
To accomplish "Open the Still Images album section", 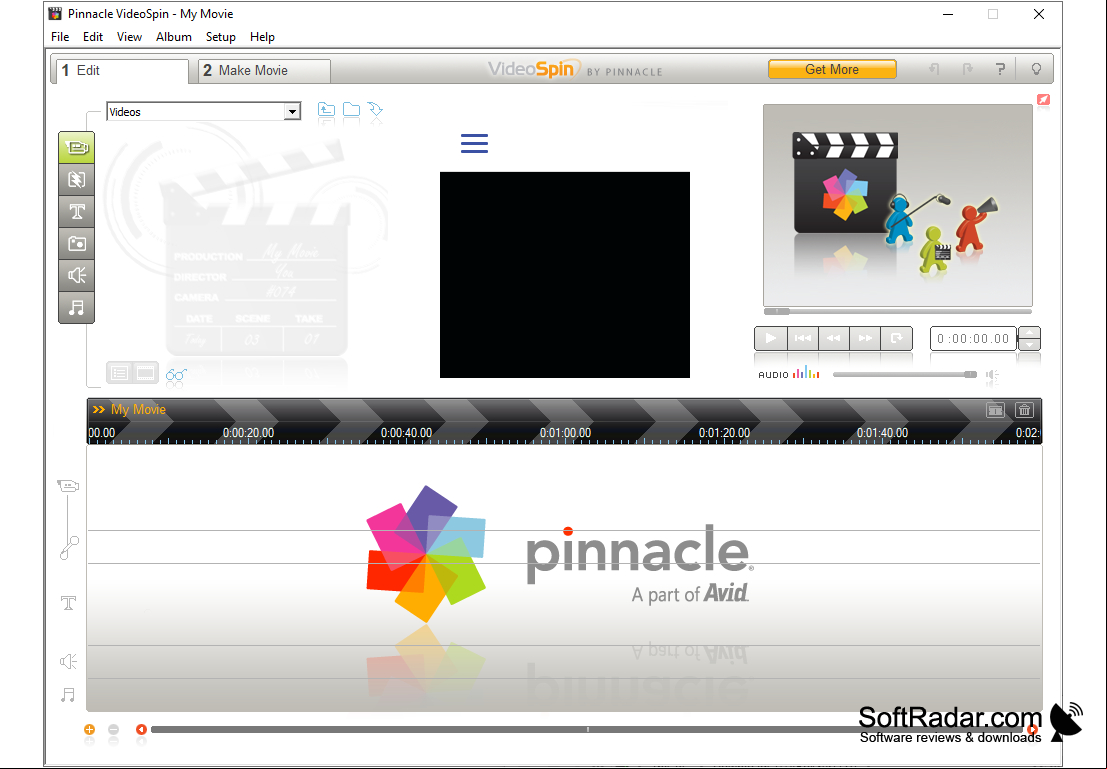I will 76,244.
